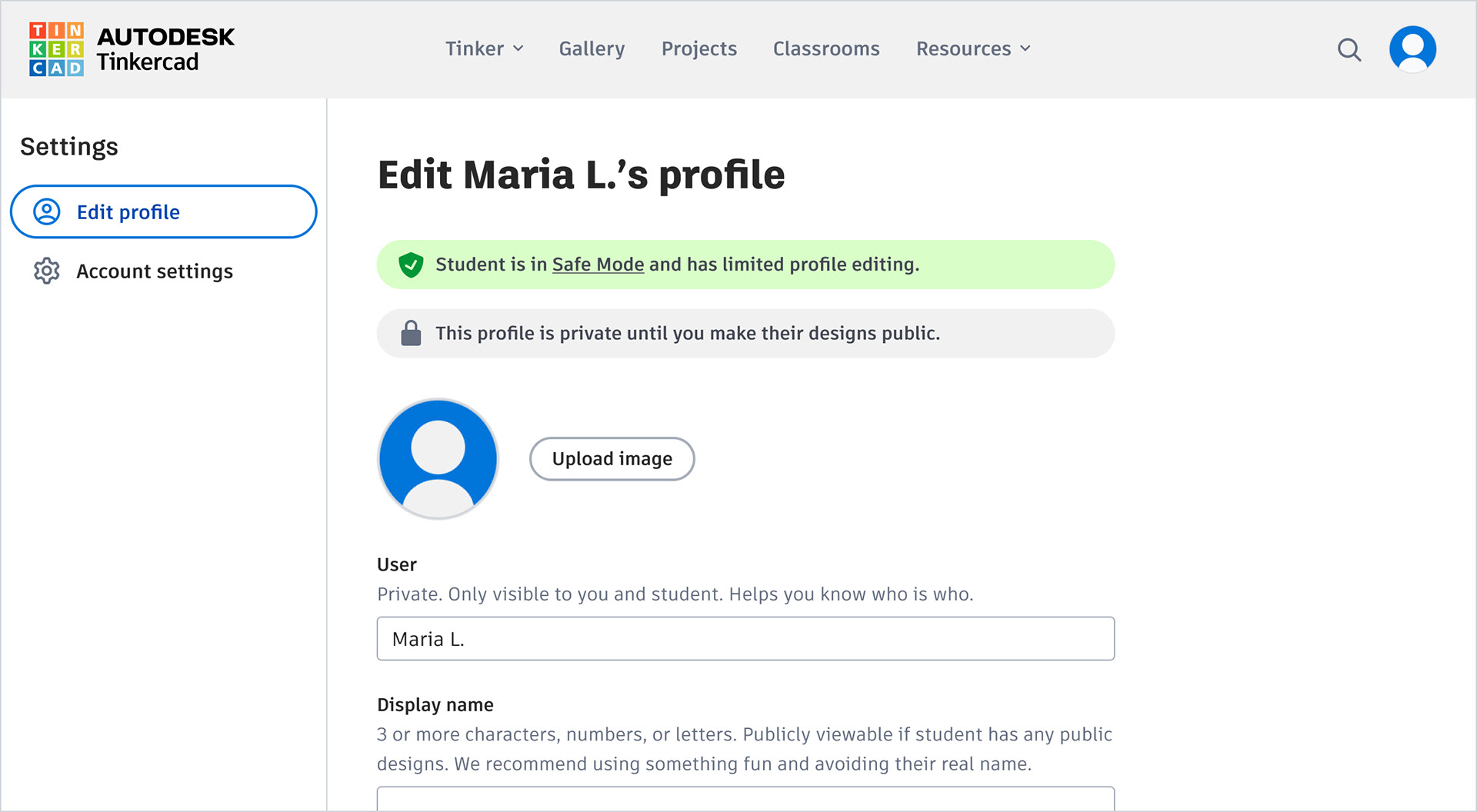The width and height of the screenshot is (1477, 812).
Task: Click the large blue profile picture
Action: [438, 458]
